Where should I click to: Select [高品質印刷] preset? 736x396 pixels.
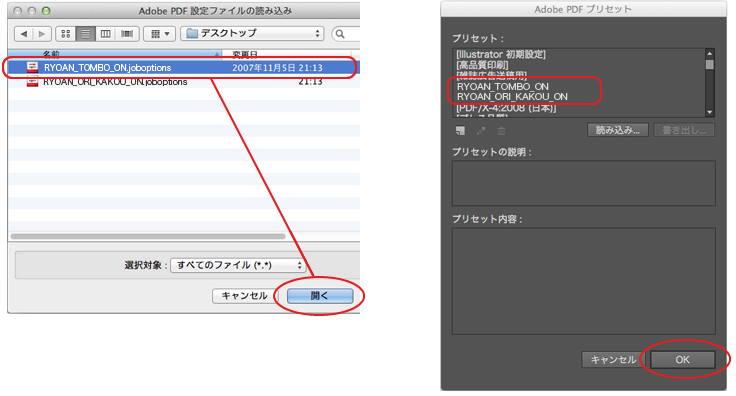tap(483, 65)
